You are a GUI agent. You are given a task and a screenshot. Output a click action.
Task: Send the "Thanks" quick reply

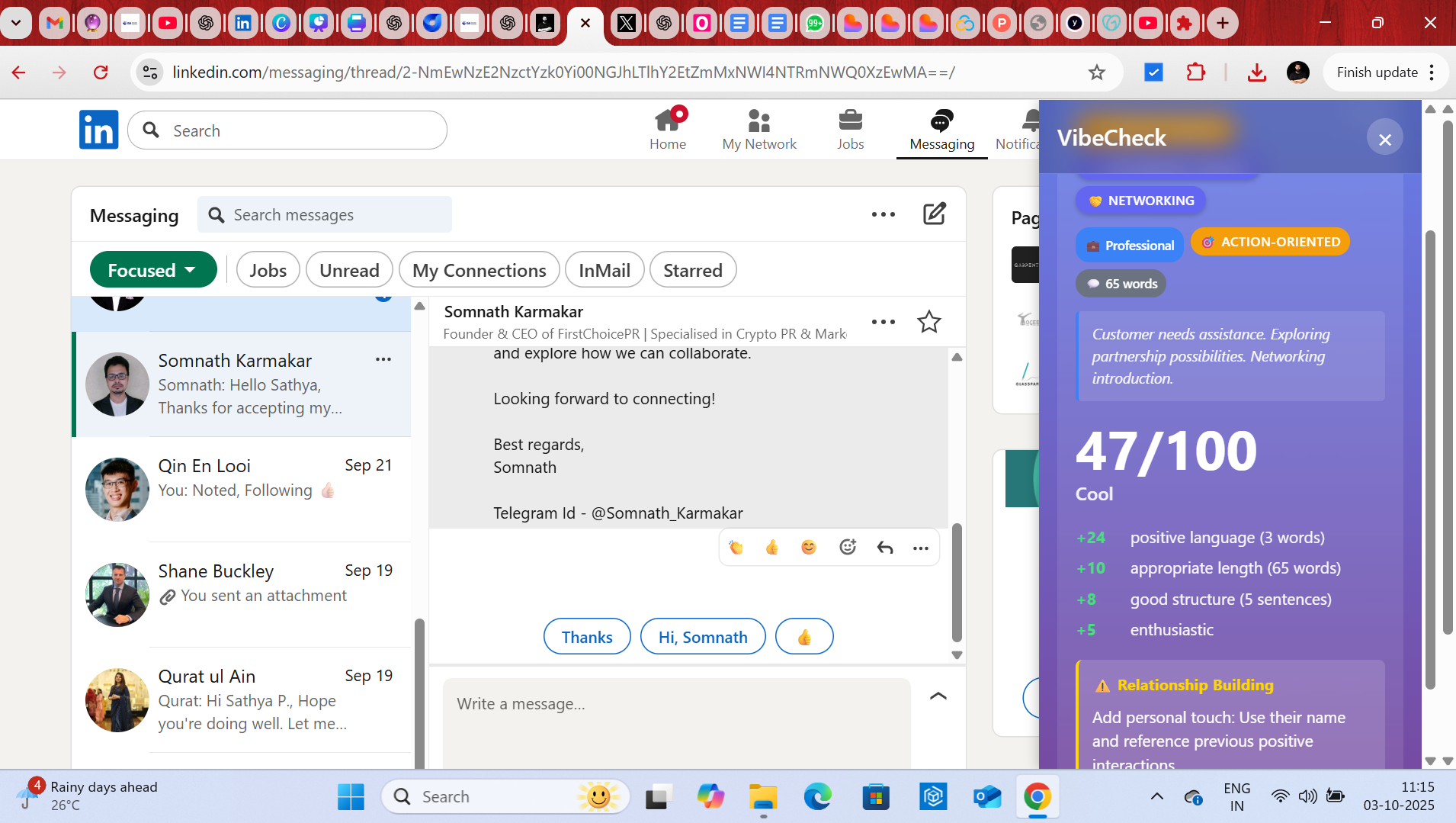click(586, 636)
